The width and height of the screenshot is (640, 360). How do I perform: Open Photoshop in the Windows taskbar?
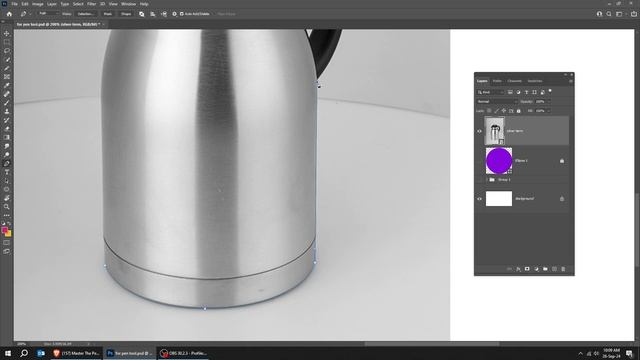(x=129, y=353)
